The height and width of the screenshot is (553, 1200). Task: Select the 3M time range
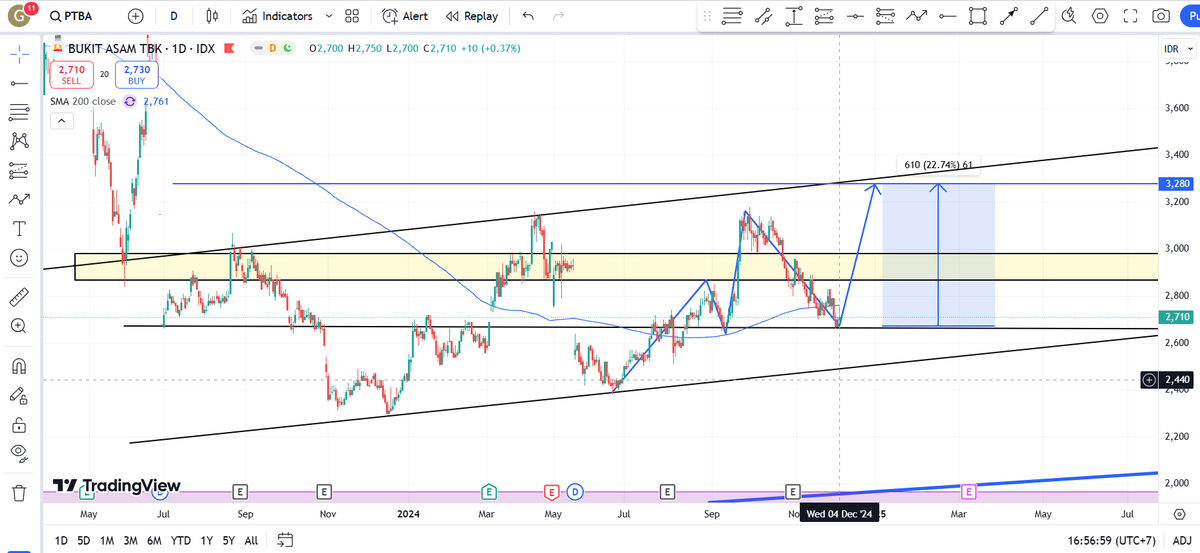[x=130, y=540]
